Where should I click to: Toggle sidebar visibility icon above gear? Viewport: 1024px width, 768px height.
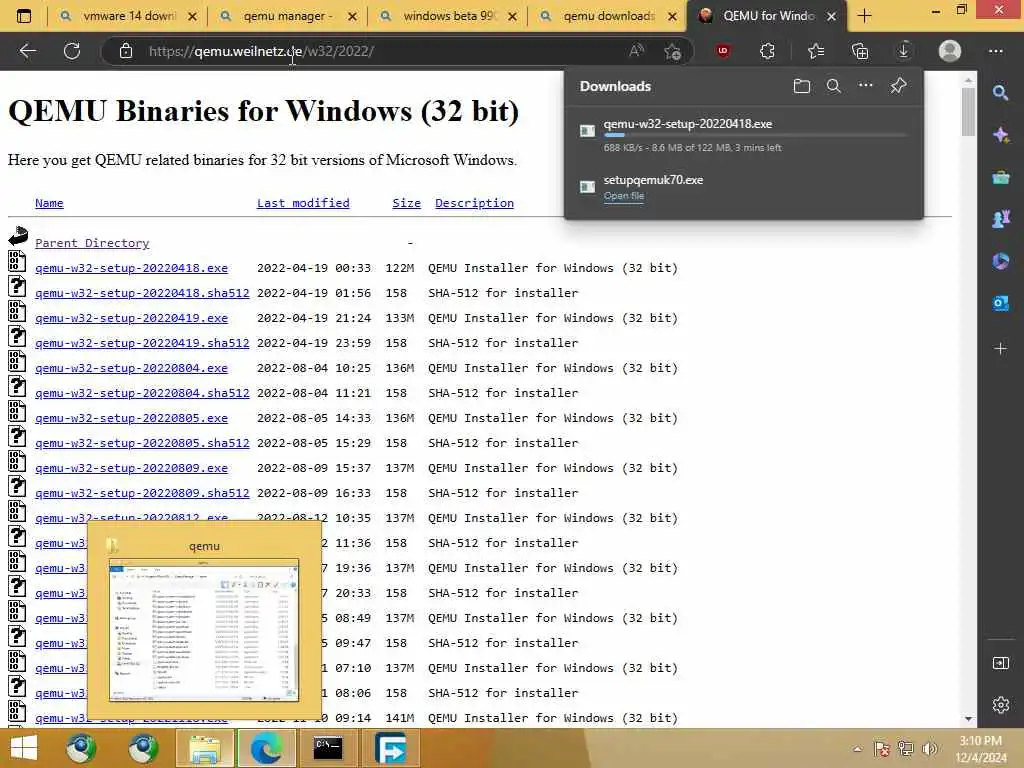click(1000, 664)
